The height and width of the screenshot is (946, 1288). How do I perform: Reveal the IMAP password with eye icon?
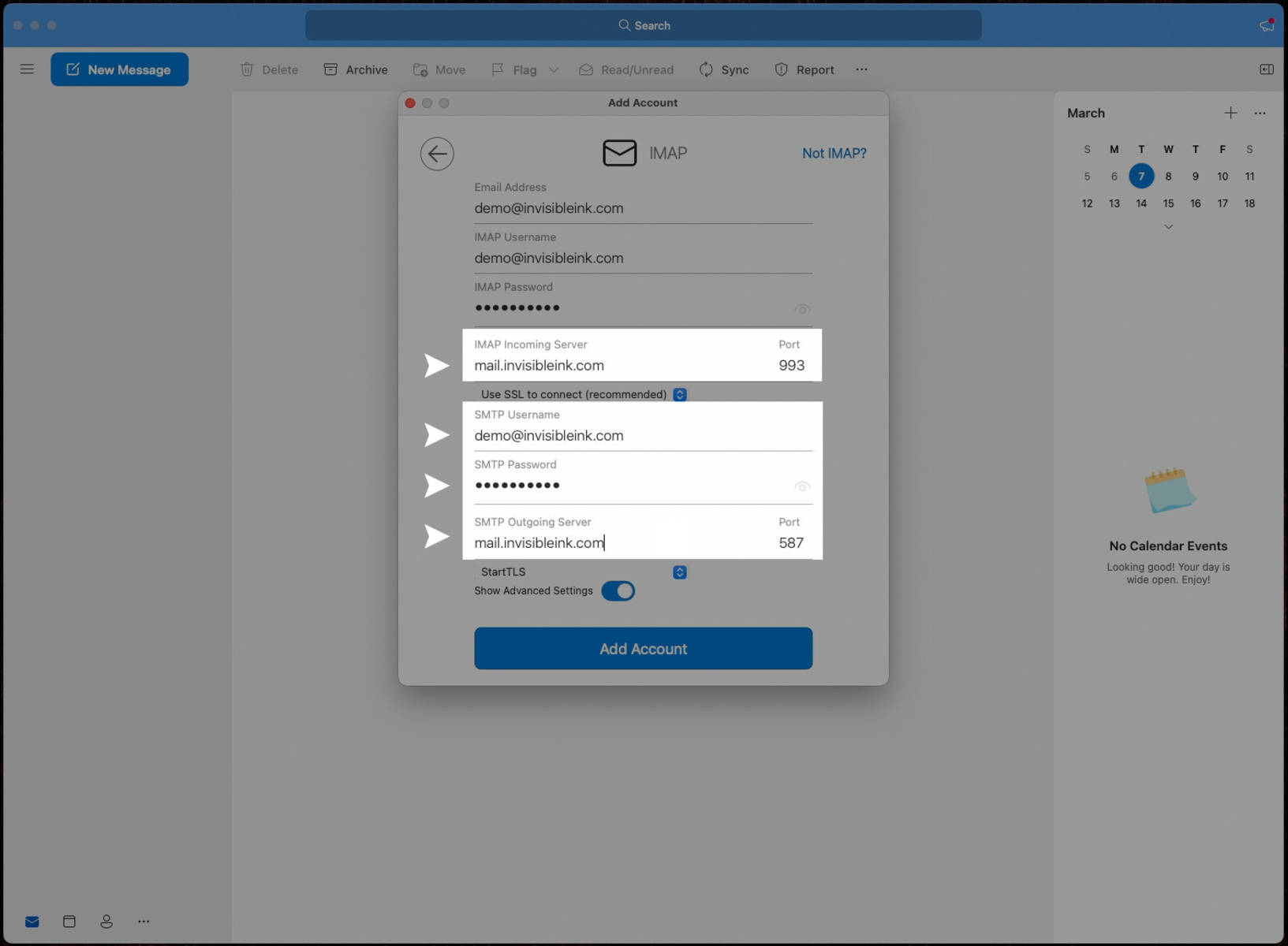[x=802, y=309]
